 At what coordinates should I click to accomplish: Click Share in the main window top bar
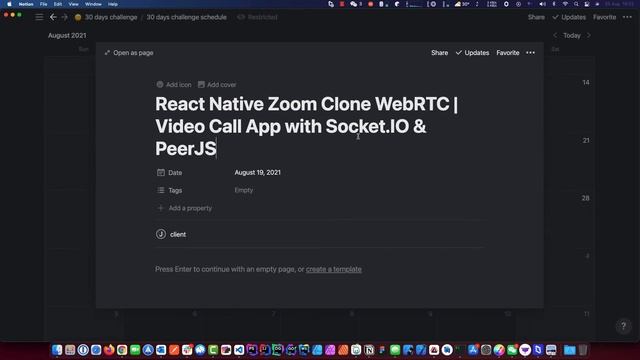(x=536, y=17)
